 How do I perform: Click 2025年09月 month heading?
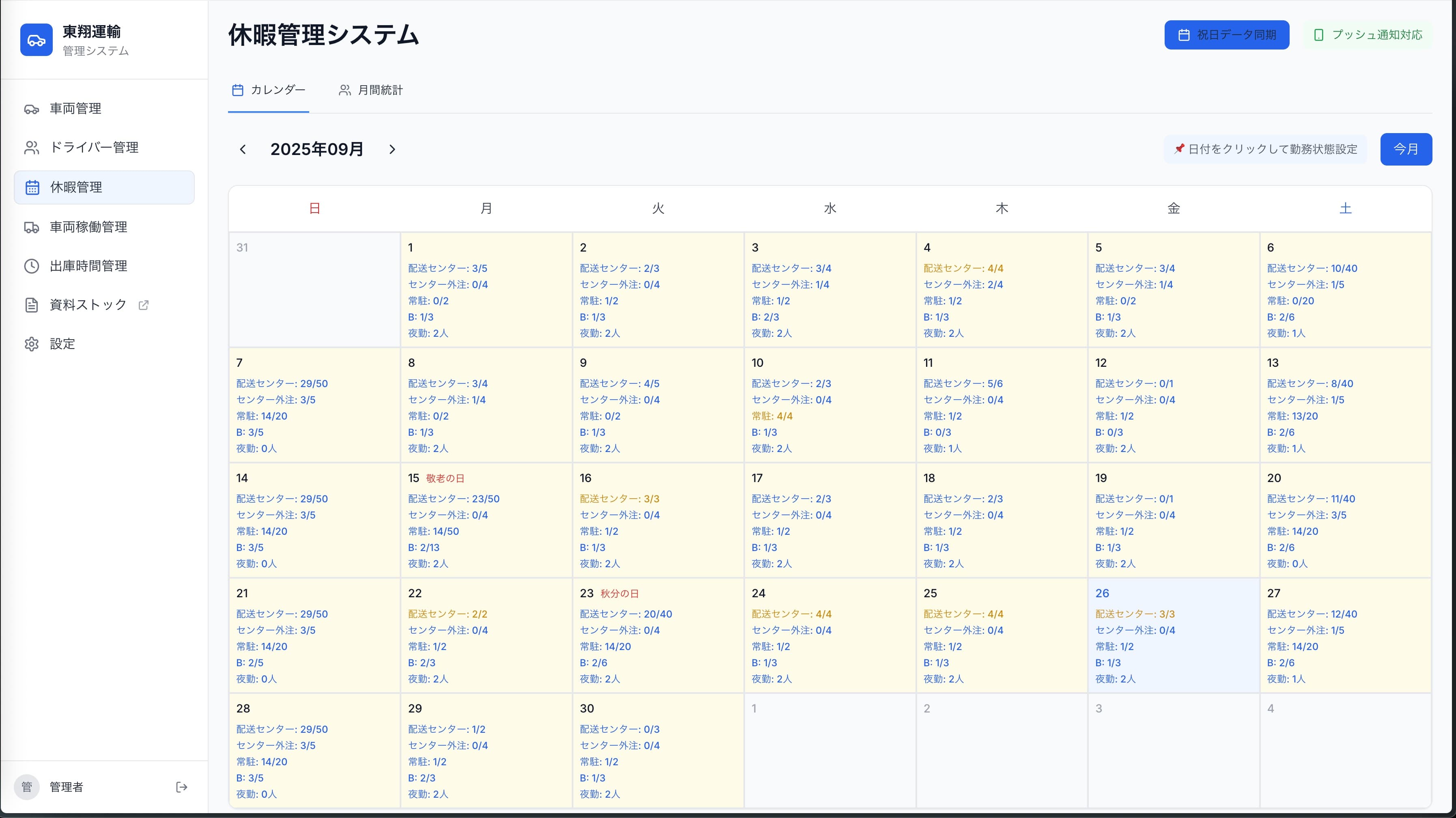pyautogui.click(x=317, y=149)
